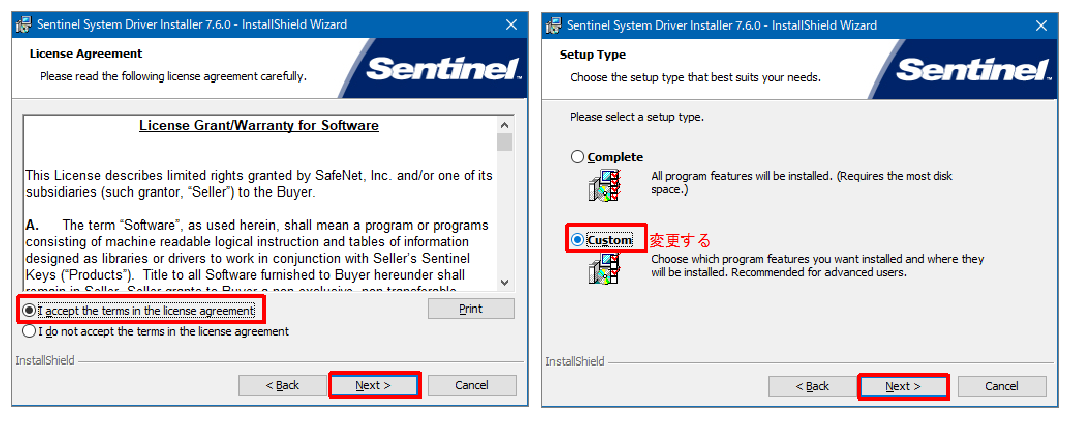Click the license text scrollbar down arrow
This screenshot has width=1072, height=423.
pyautogui.click(x=505, y=282)
